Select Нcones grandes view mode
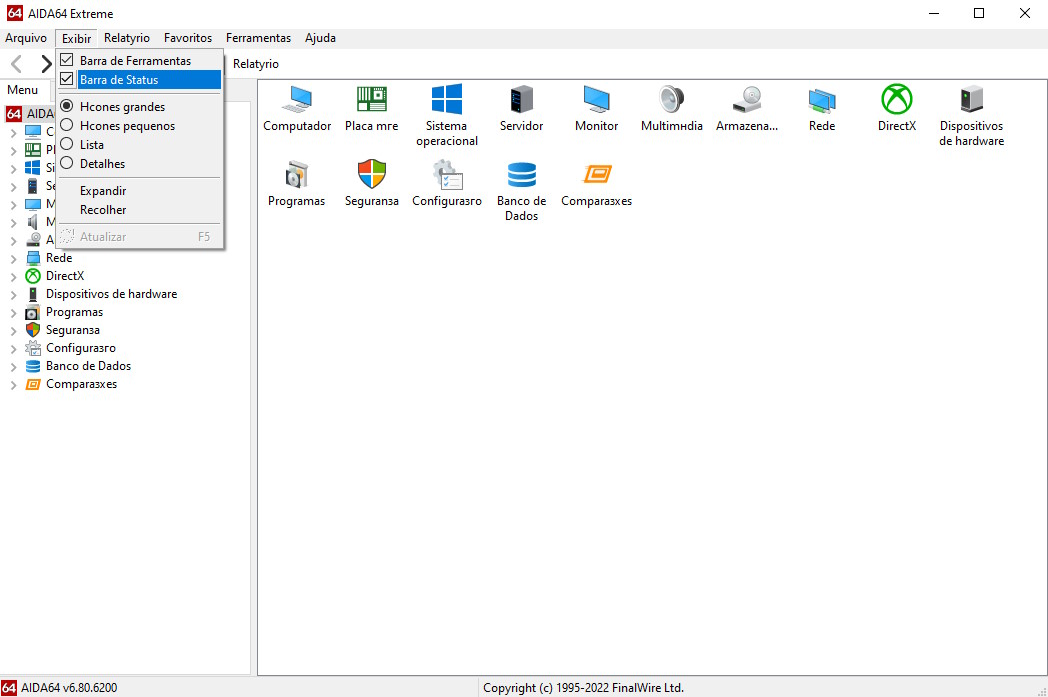This screenshot has width=1048, height=697. [x=67, y=106]
